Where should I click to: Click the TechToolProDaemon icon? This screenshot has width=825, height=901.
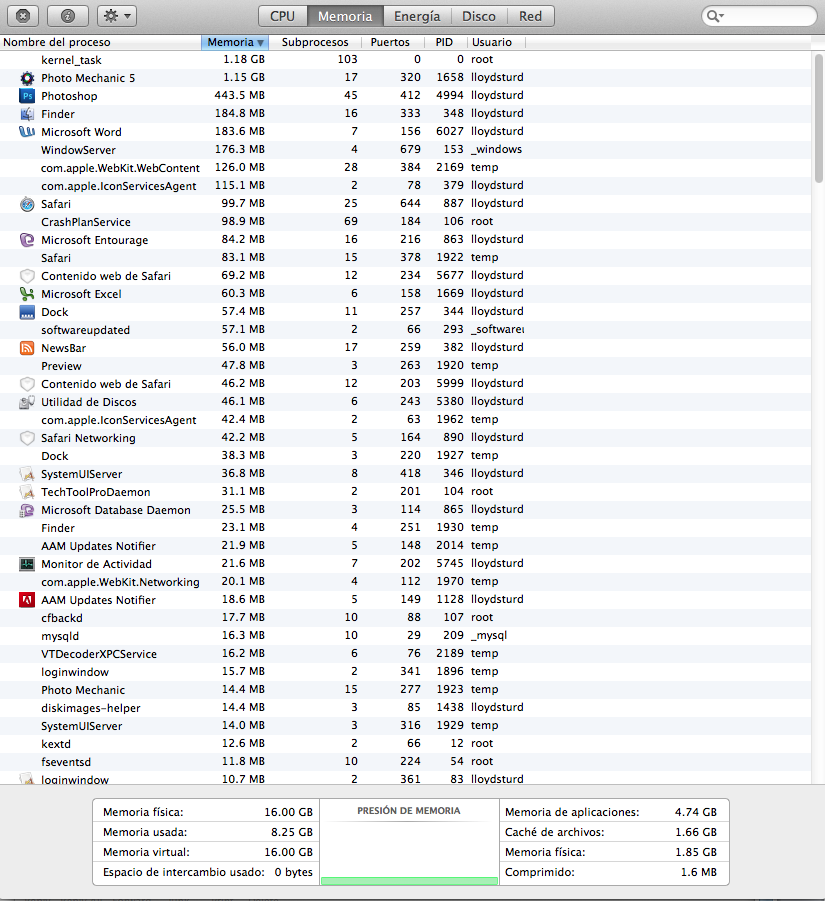(27, 492)
